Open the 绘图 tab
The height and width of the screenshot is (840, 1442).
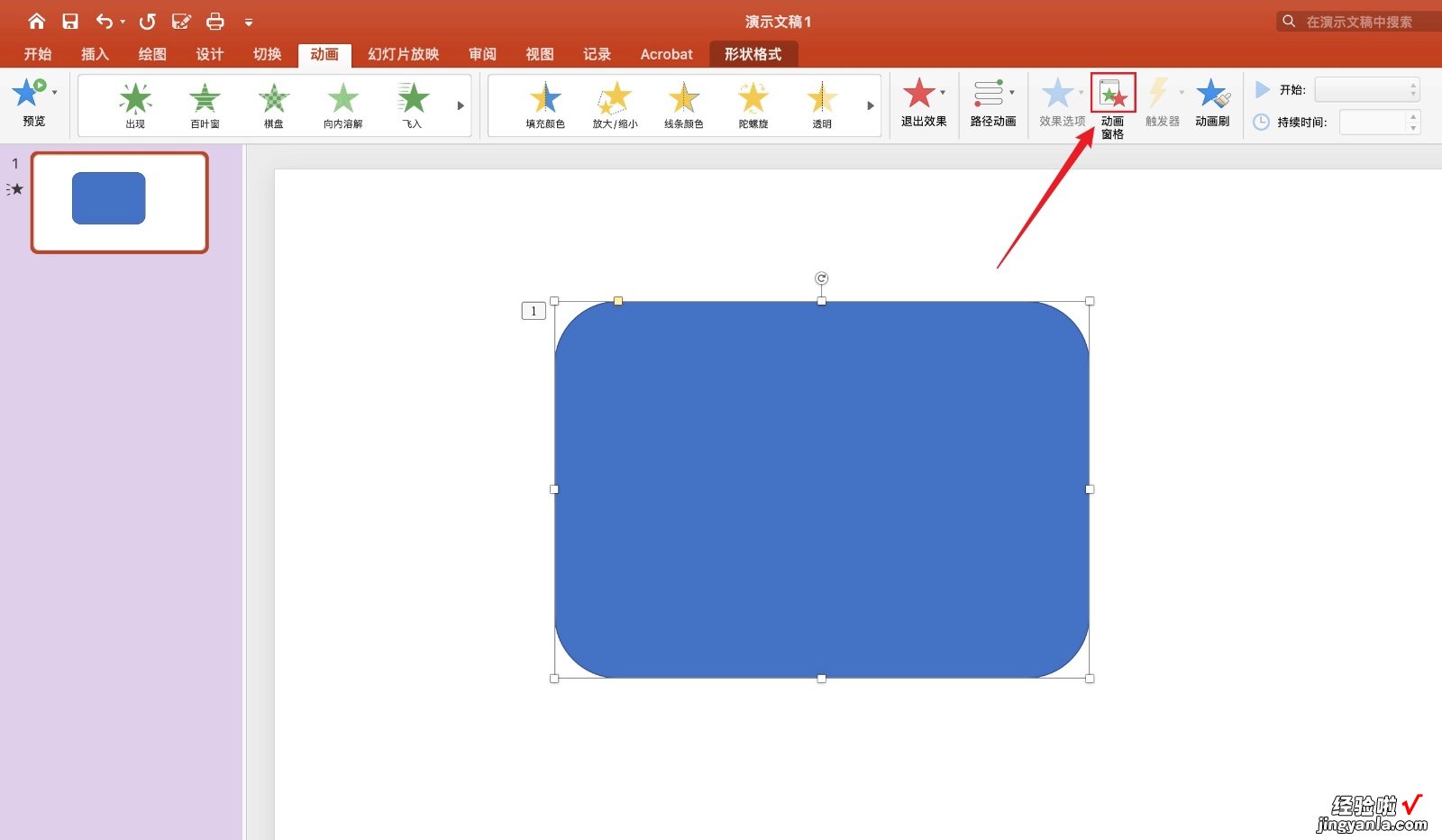(x=152, y=54)
